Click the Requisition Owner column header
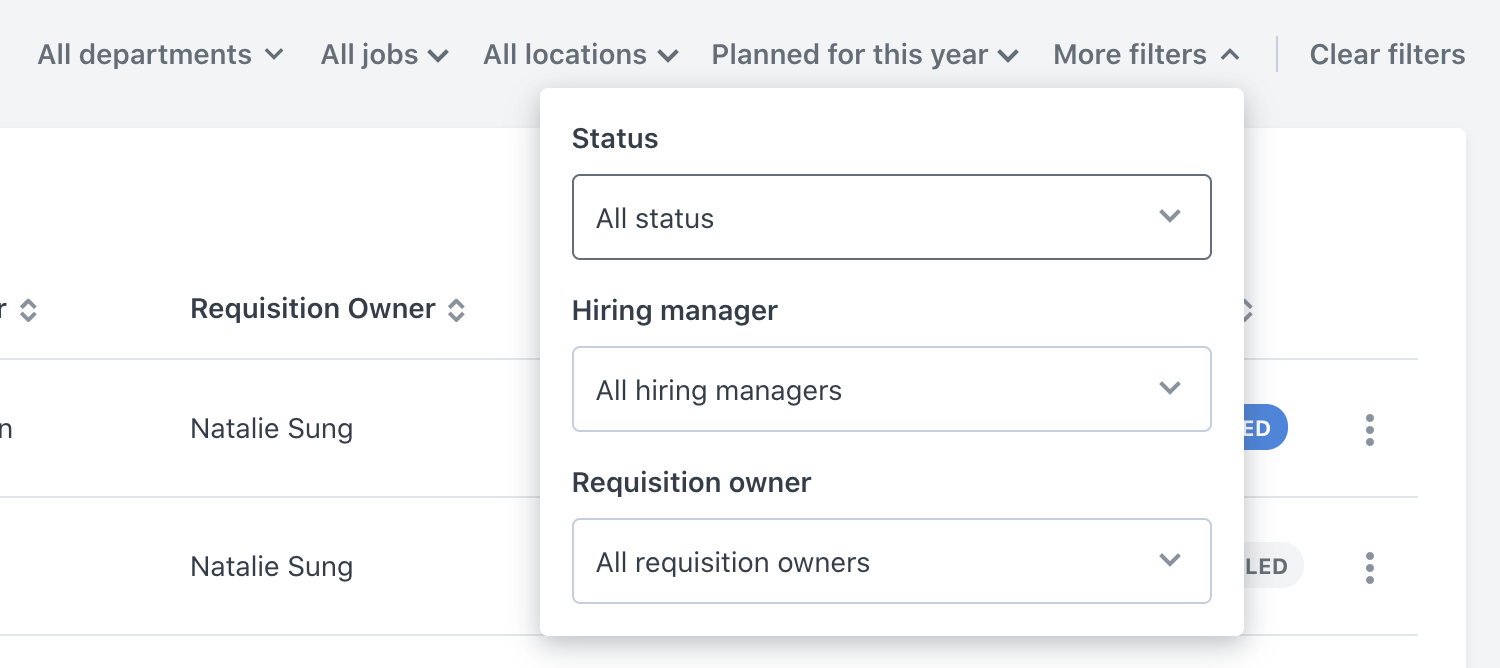The height and width of the screenshot is (668, 1500). click(312, 308)
